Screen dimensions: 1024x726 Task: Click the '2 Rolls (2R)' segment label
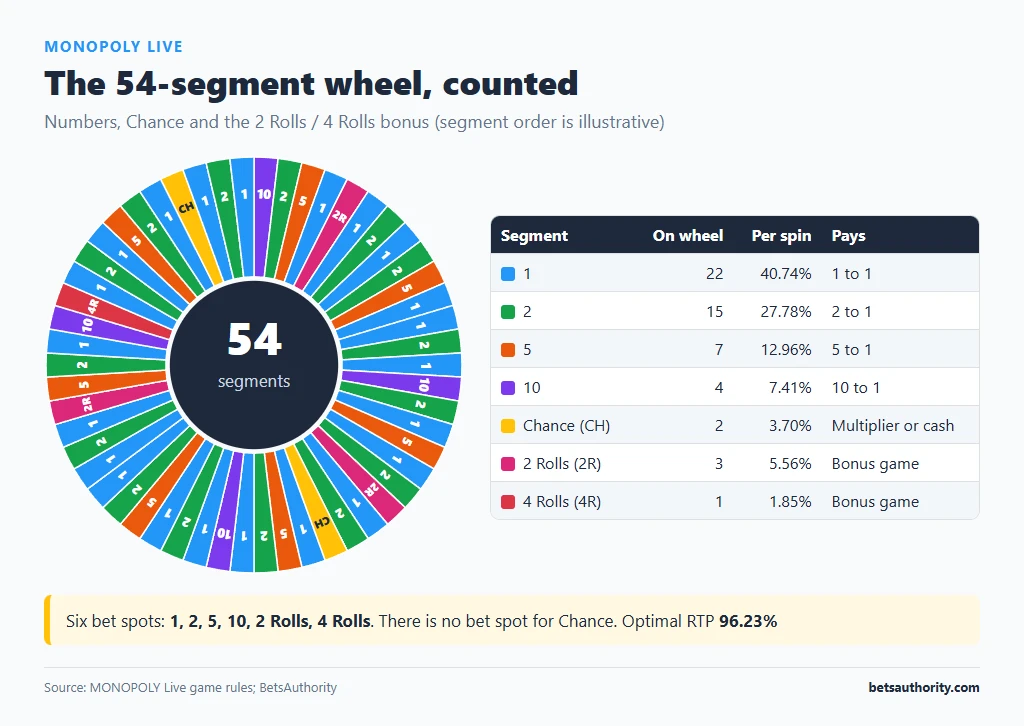point(562,464)
